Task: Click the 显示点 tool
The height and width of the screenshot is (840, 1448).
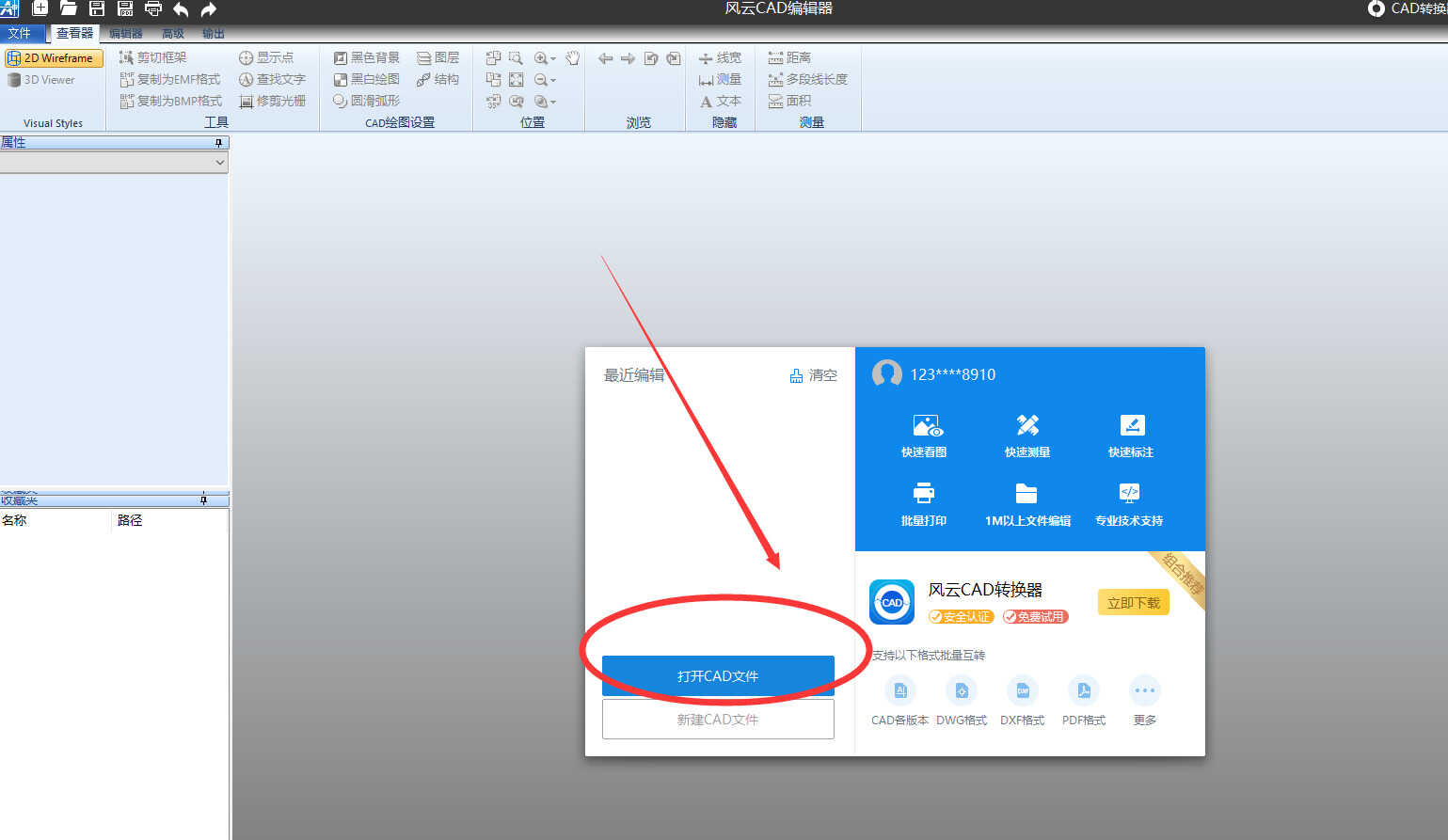Action: tap(266, 57)
